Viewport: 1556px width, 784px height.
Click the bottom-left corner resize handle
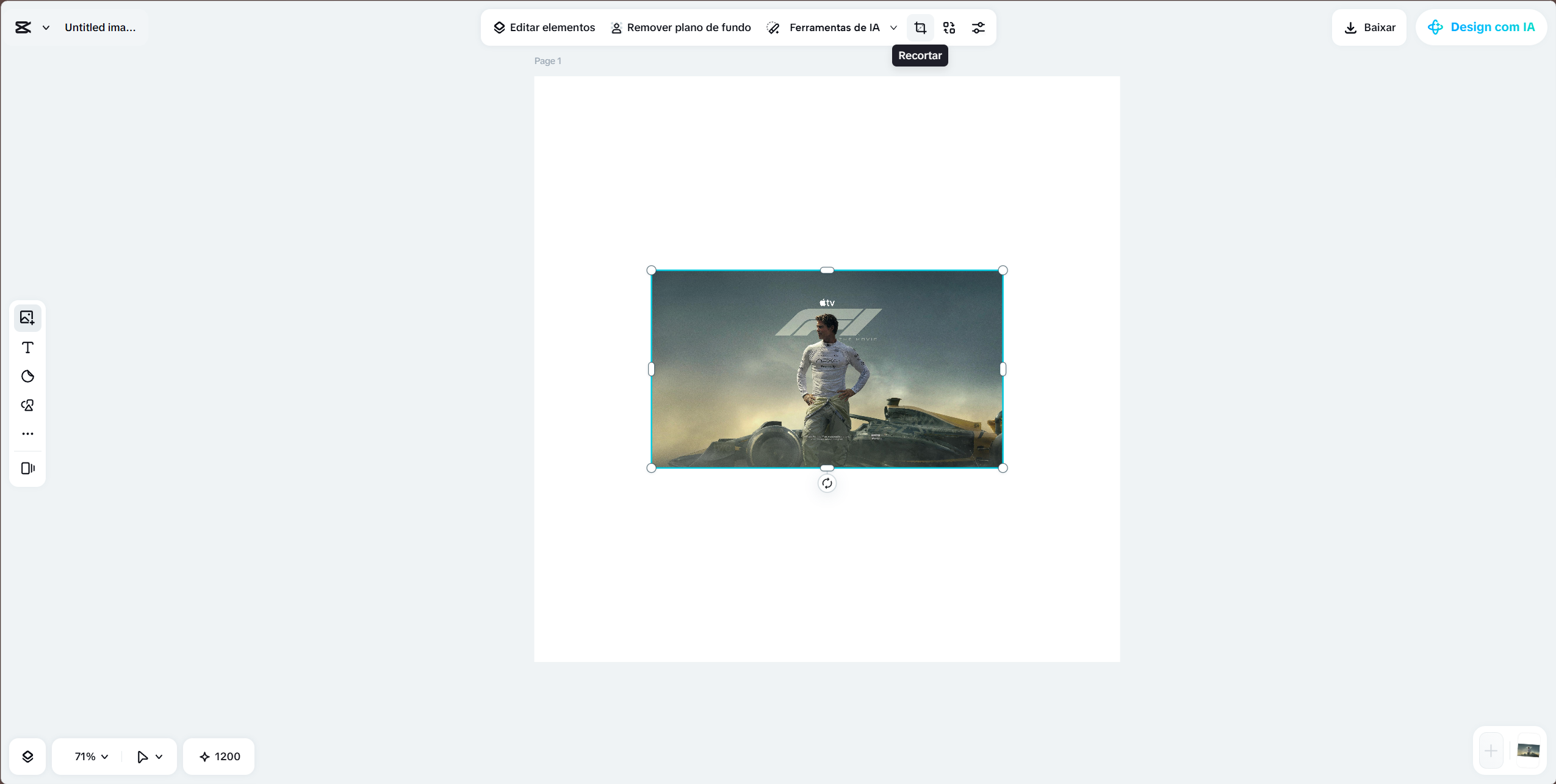651,468
